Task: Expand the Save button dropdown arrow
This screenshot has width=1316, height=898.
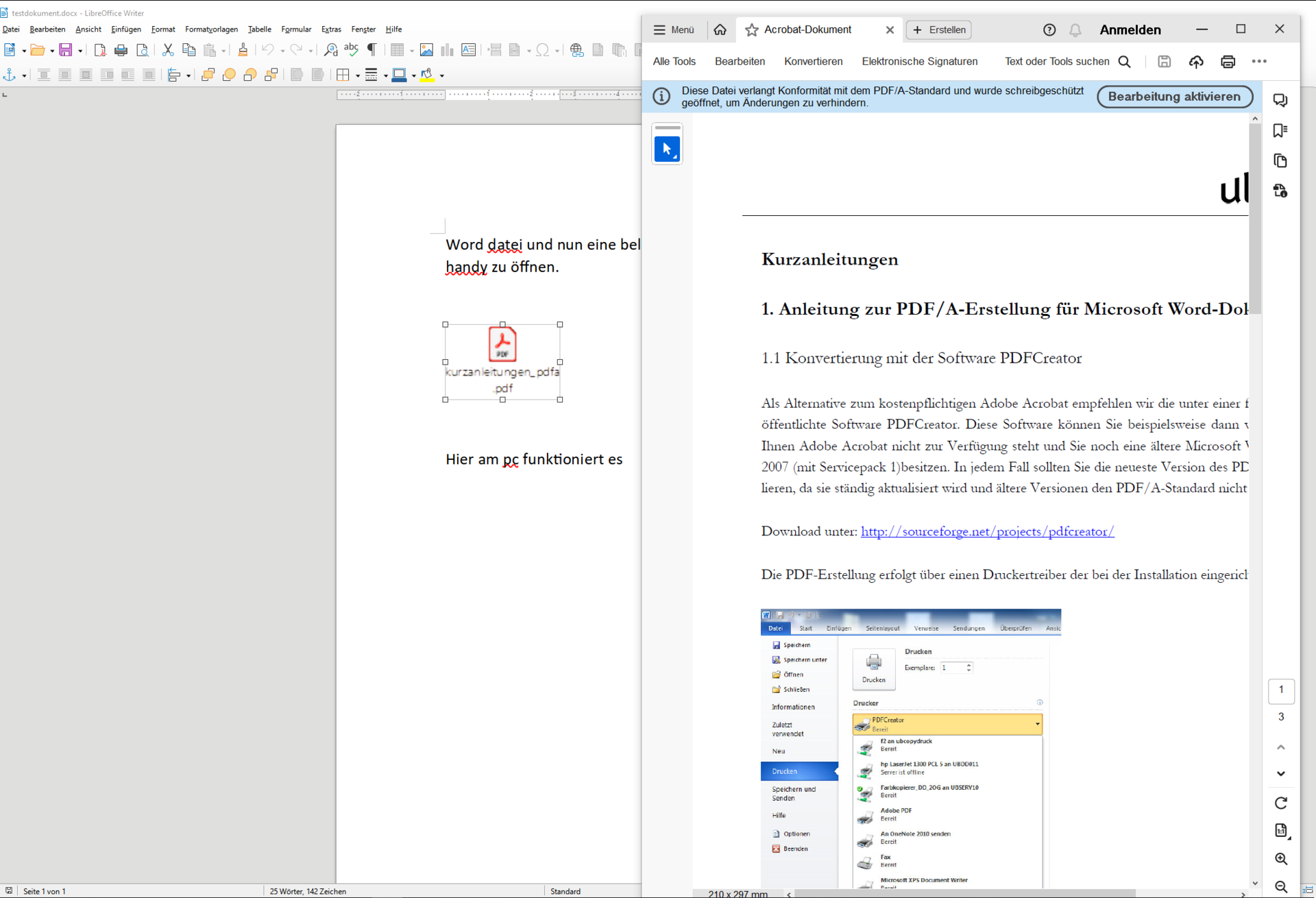Action: tap(80, 51)
